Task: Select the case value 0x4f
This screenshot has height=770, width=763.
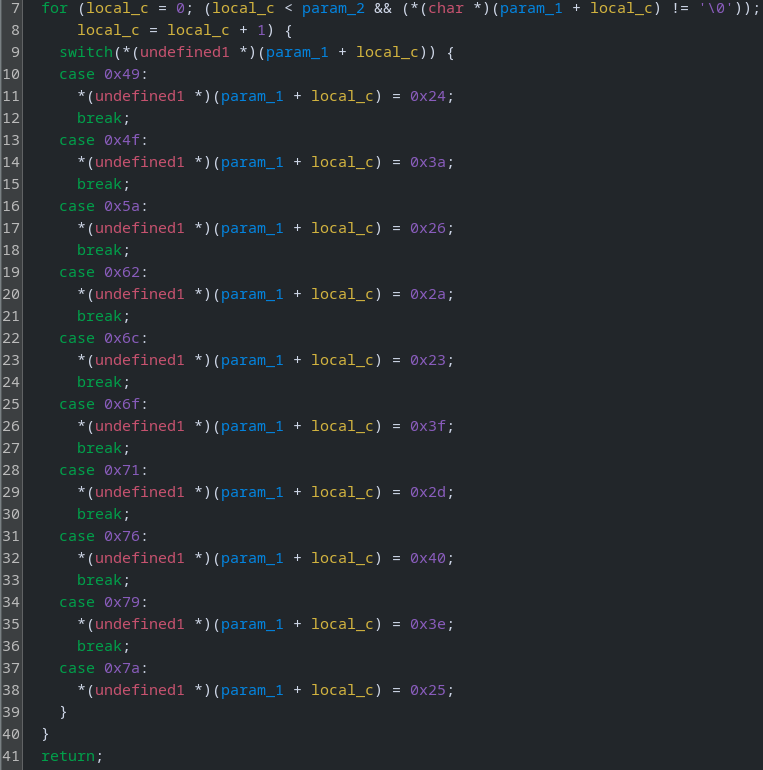Action: coord(122,140)
